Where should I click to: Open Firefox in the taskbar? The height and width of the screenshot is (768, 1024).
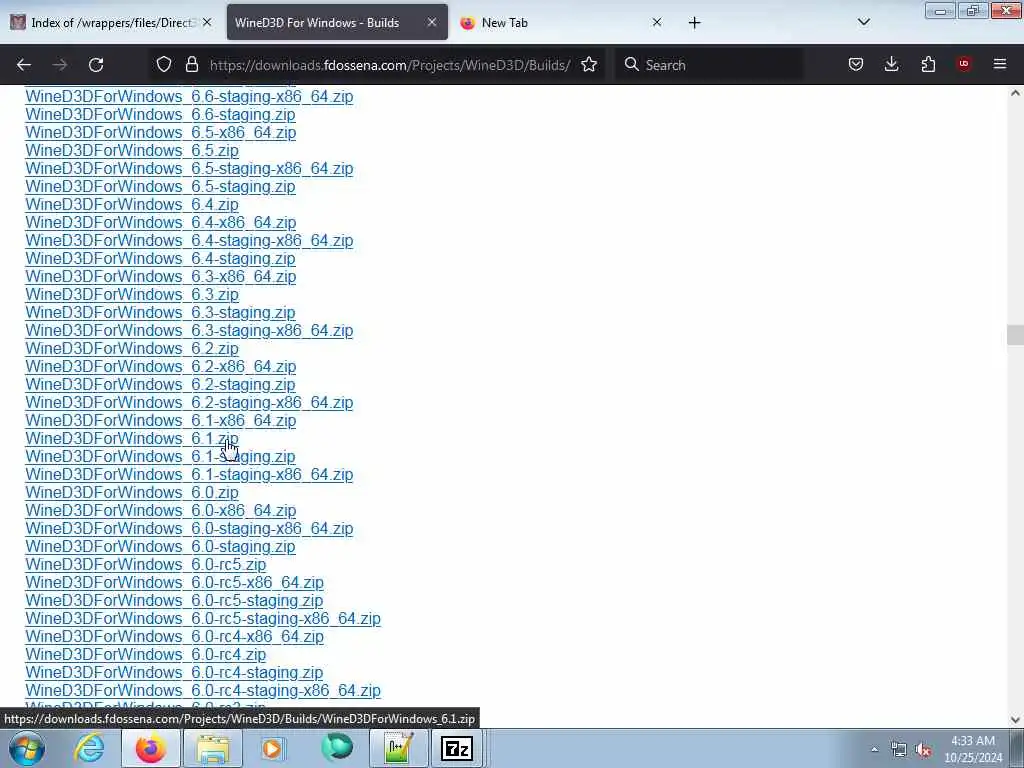point(151,748)
